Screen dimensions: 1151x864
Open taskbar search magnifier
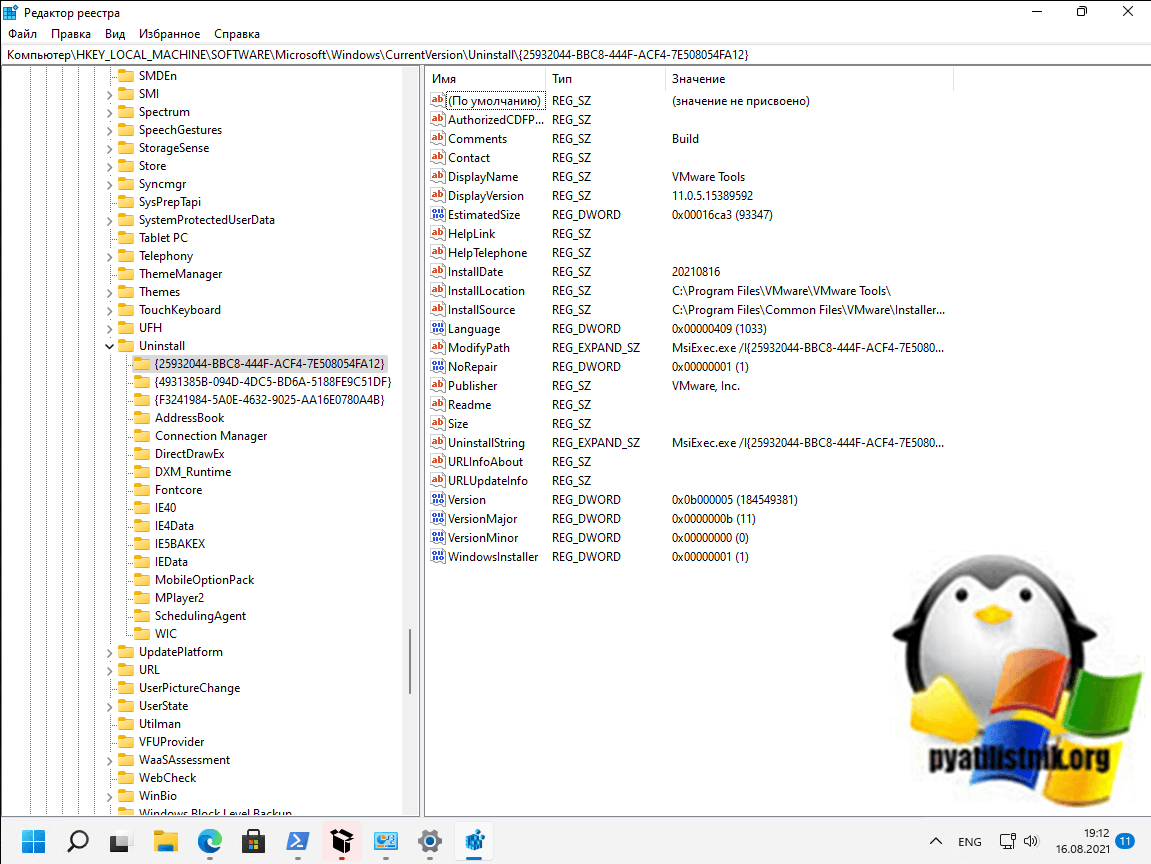pos(77,840)
